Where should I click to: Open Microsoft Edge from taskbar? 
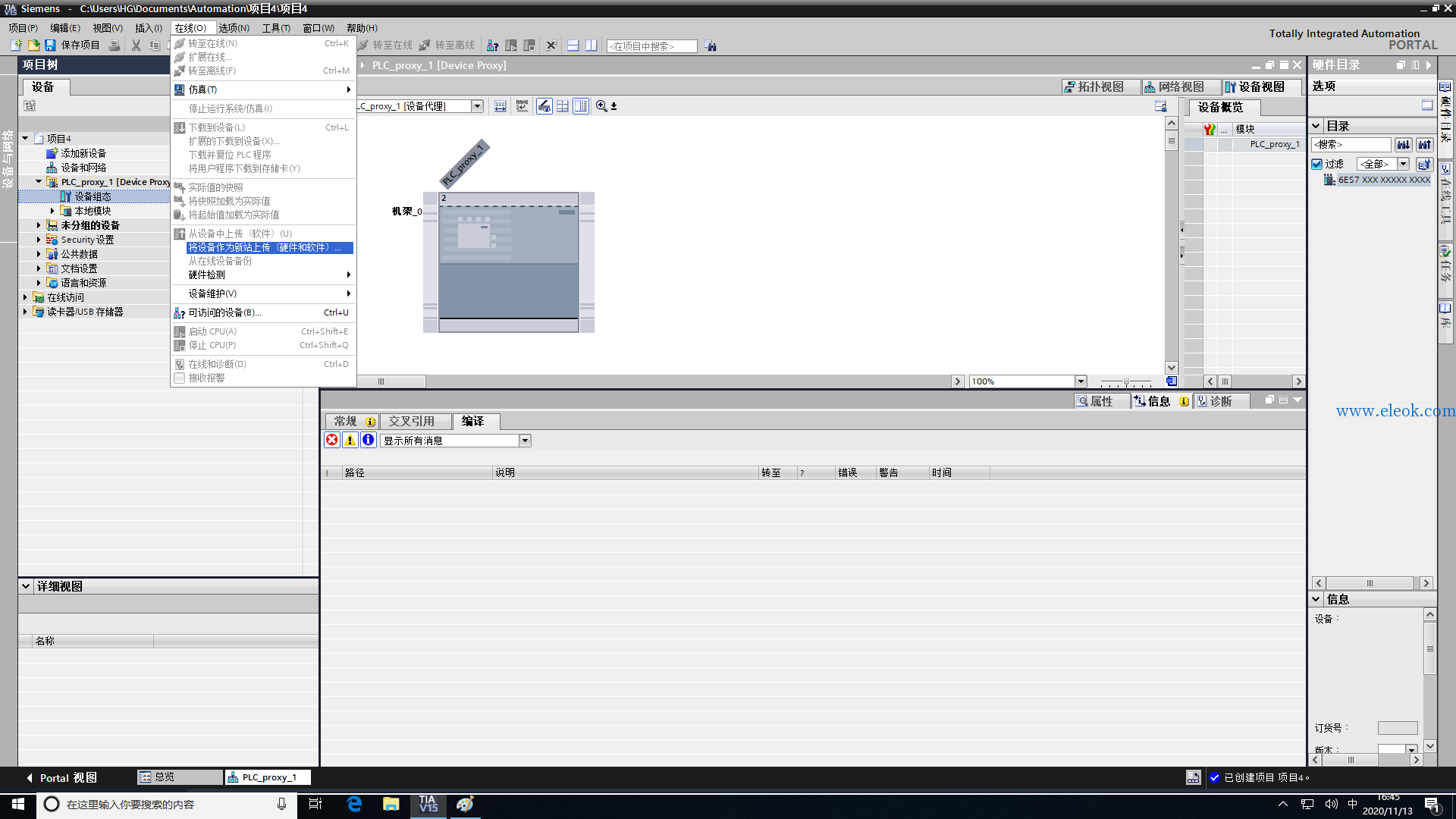[x=354, y=804]
